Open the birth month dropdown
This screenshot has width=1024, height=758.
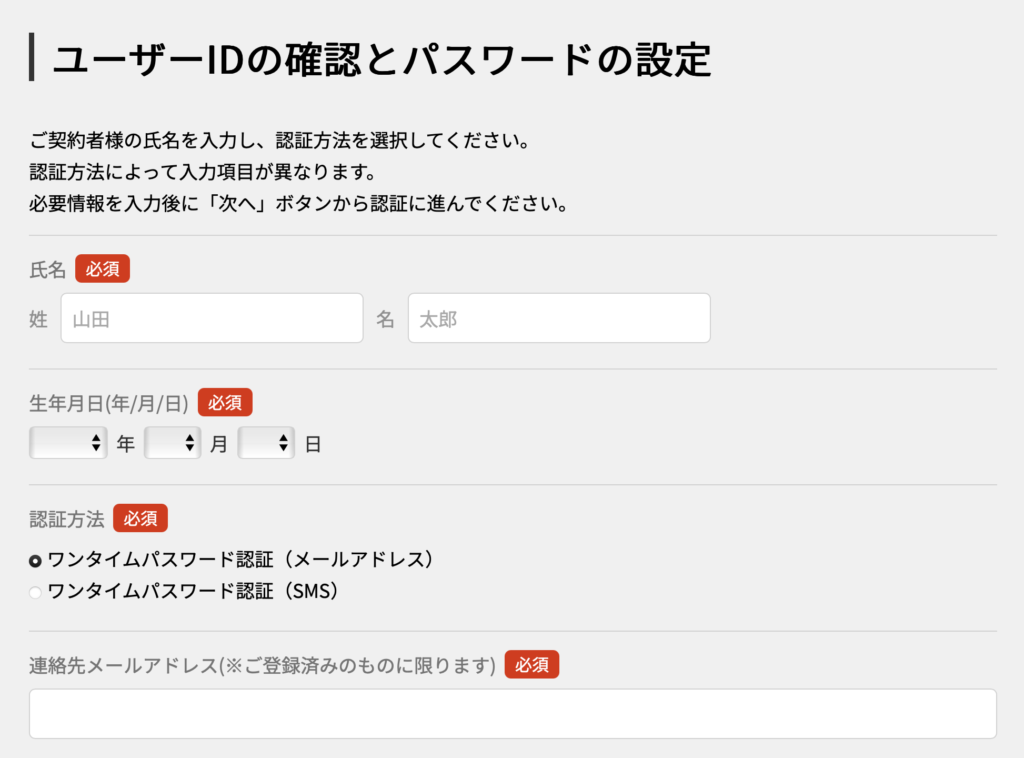tap(172, 443)
